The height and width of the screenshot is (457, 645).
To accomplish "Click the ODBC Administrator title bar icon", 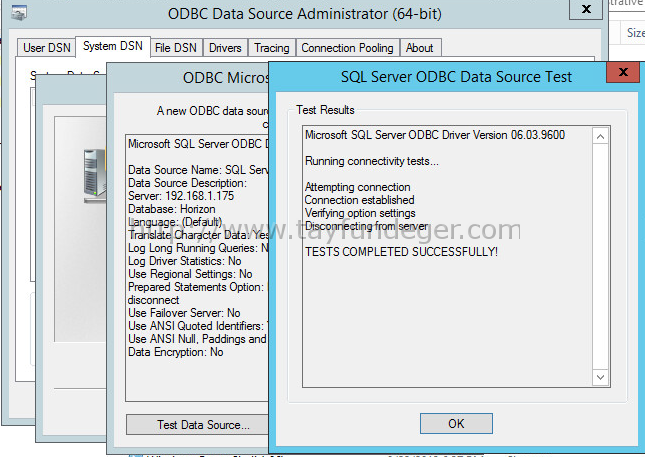I will click(x=19, y=13).
